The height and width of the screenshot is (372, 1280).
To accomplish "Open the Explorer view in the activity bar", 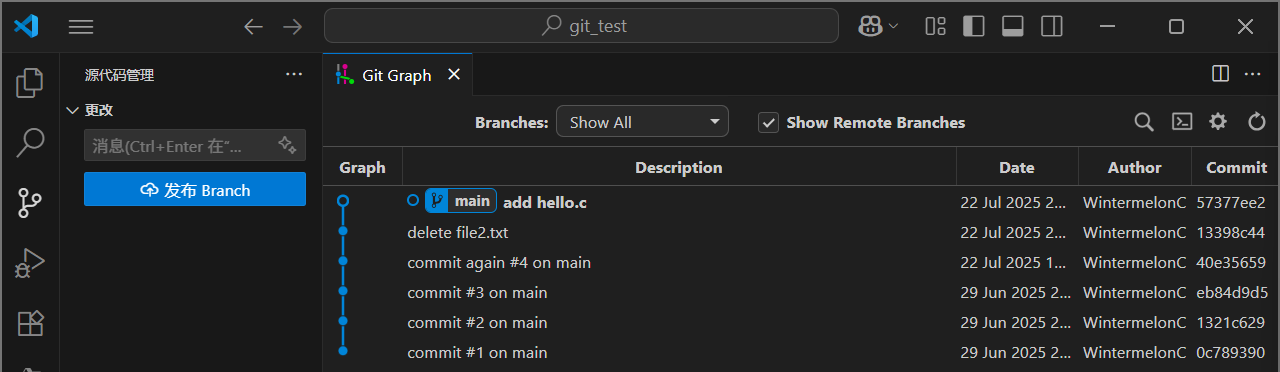I will click(x=30, y=82).
